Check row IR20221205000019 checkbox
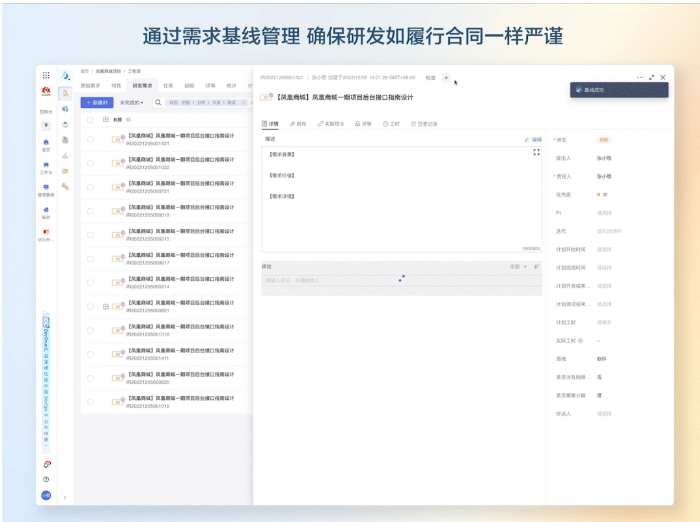This screenshot has height=522, width=700. coord(90,211)
